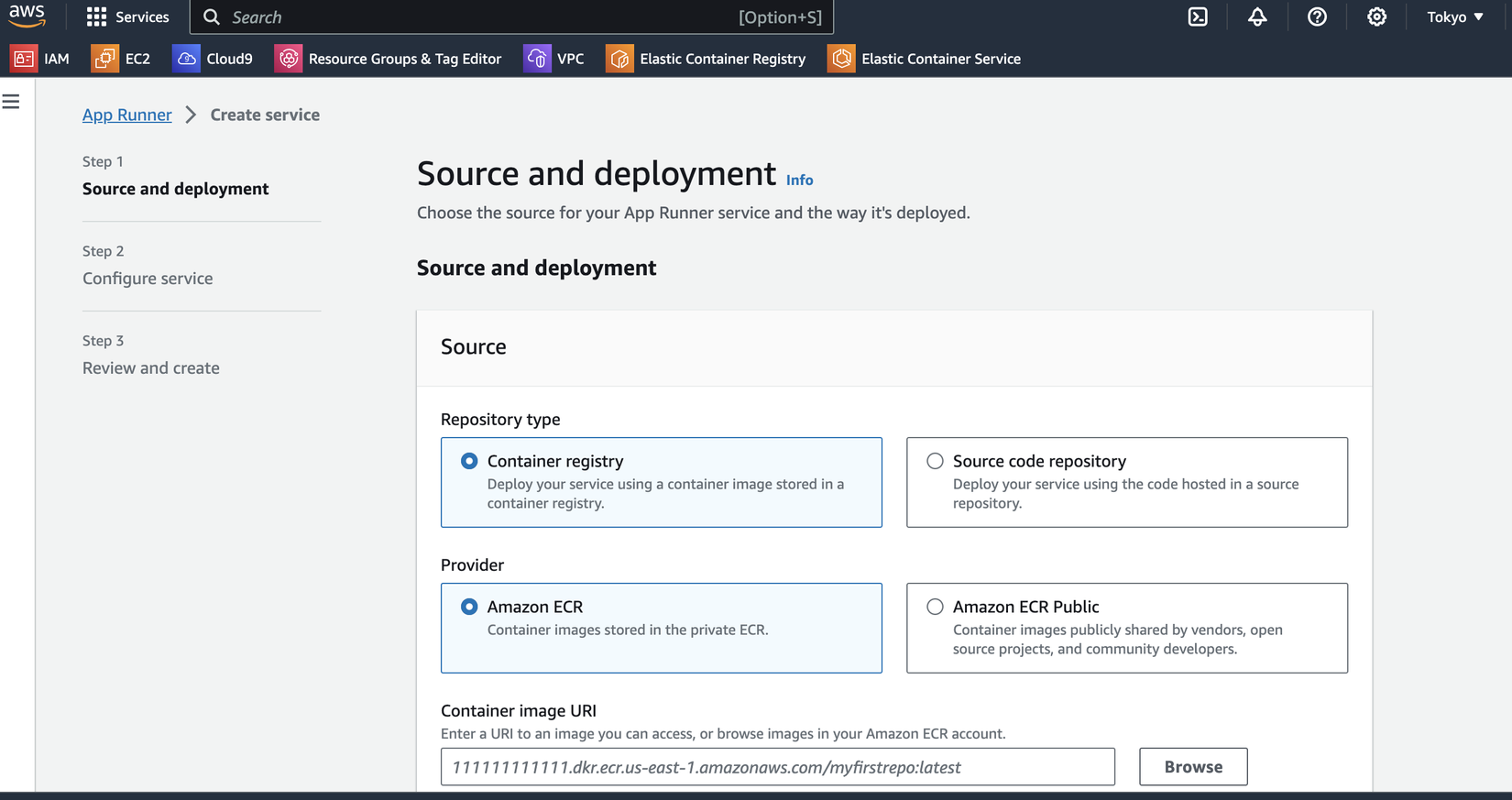Open the Info link beside the heading
The image size is (1512, 800).
pyautogui.click(x=799, y=181)
